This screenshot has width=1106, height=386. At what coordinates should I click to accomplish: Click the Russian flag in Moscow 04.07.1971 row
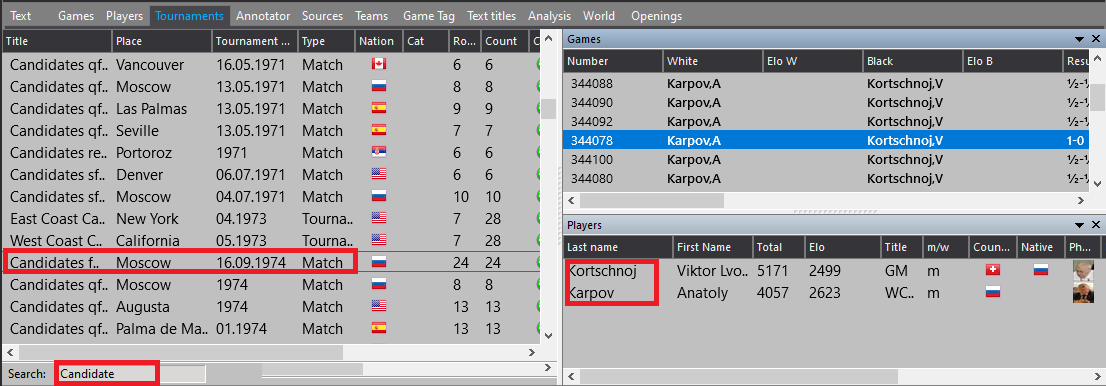[x=379, y=196]
